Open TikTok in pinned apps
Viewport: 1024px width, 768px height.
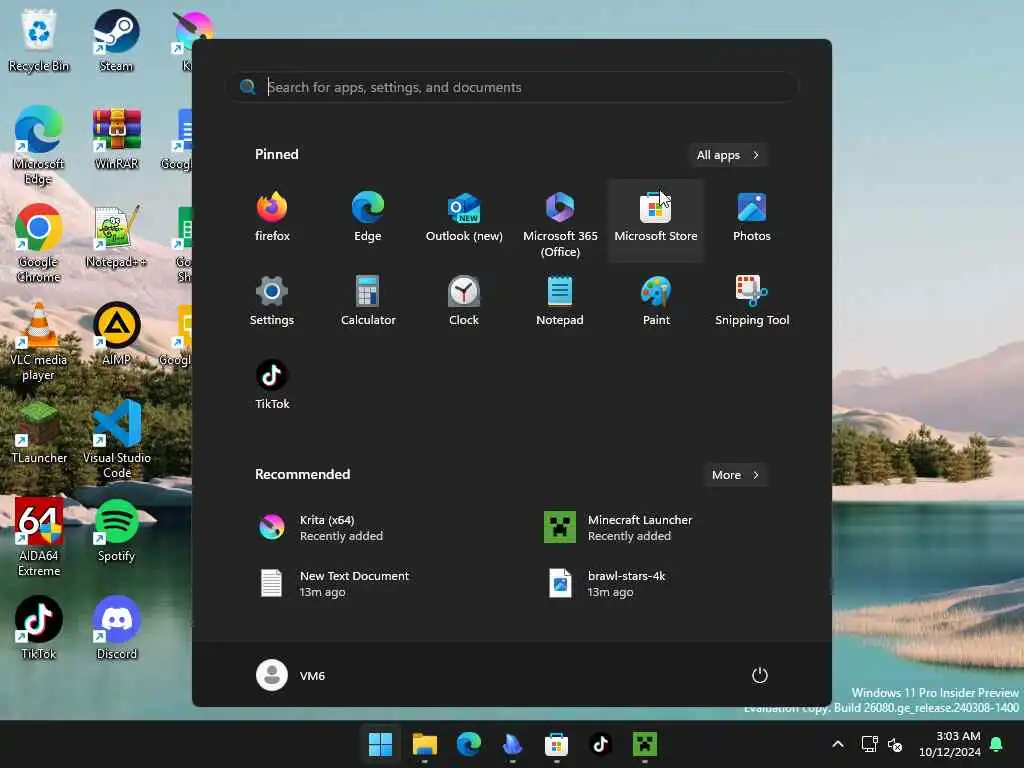coord(272,385)
